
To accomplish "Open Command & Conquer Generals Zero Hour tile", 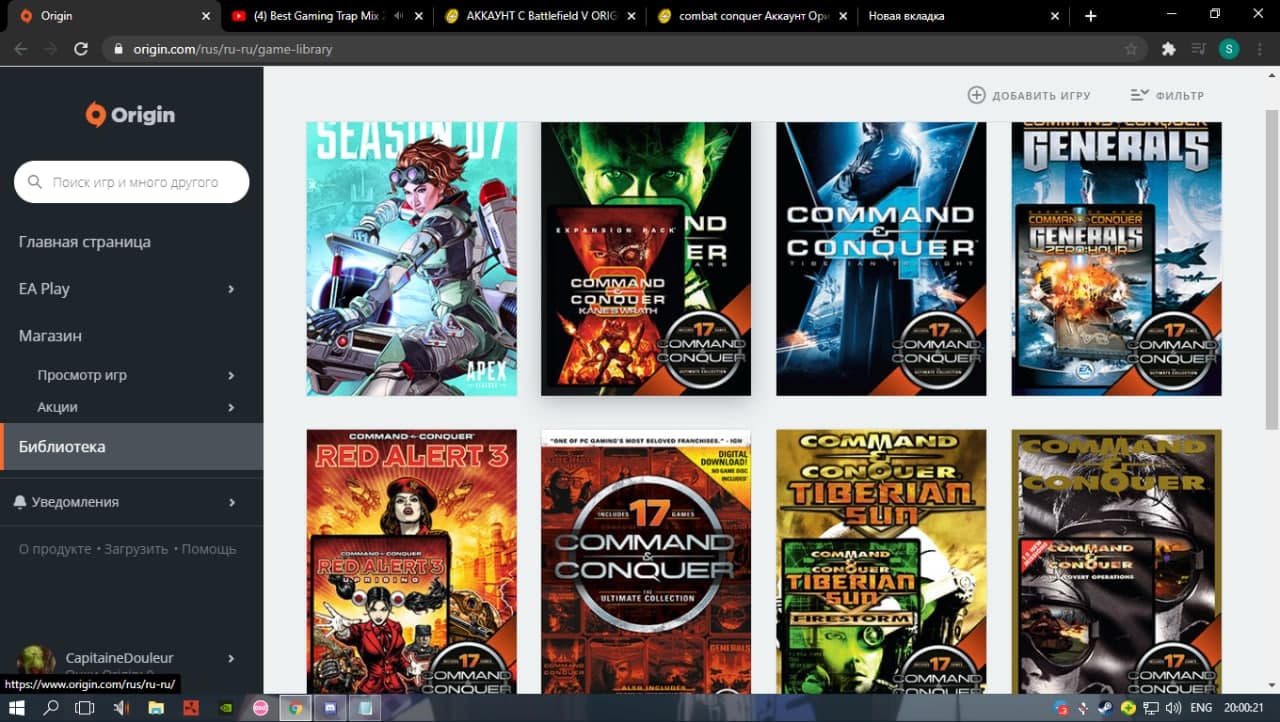I will tap(1116, 259).
